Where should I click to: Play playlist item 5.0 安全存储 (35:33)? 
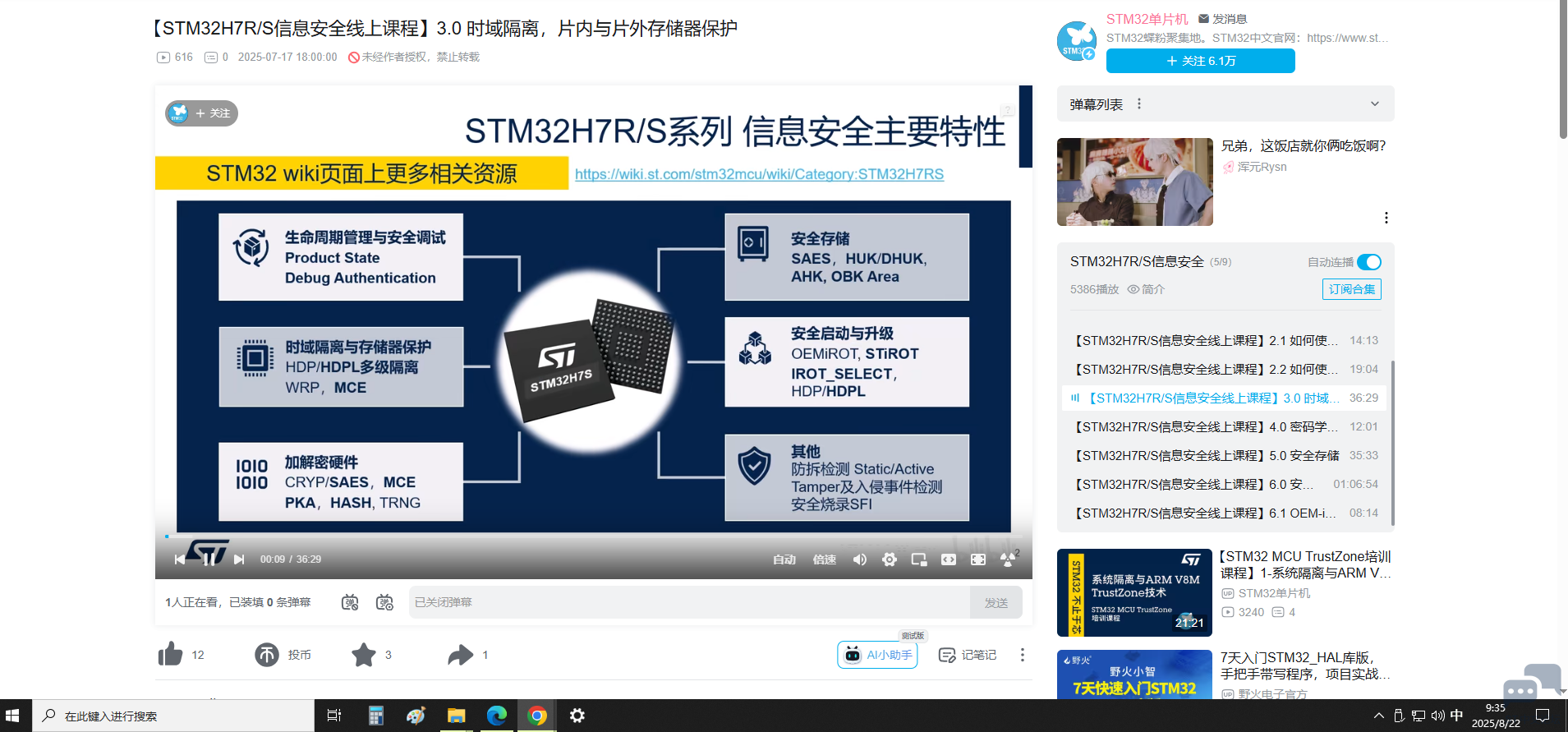[x=1224, y=455]
